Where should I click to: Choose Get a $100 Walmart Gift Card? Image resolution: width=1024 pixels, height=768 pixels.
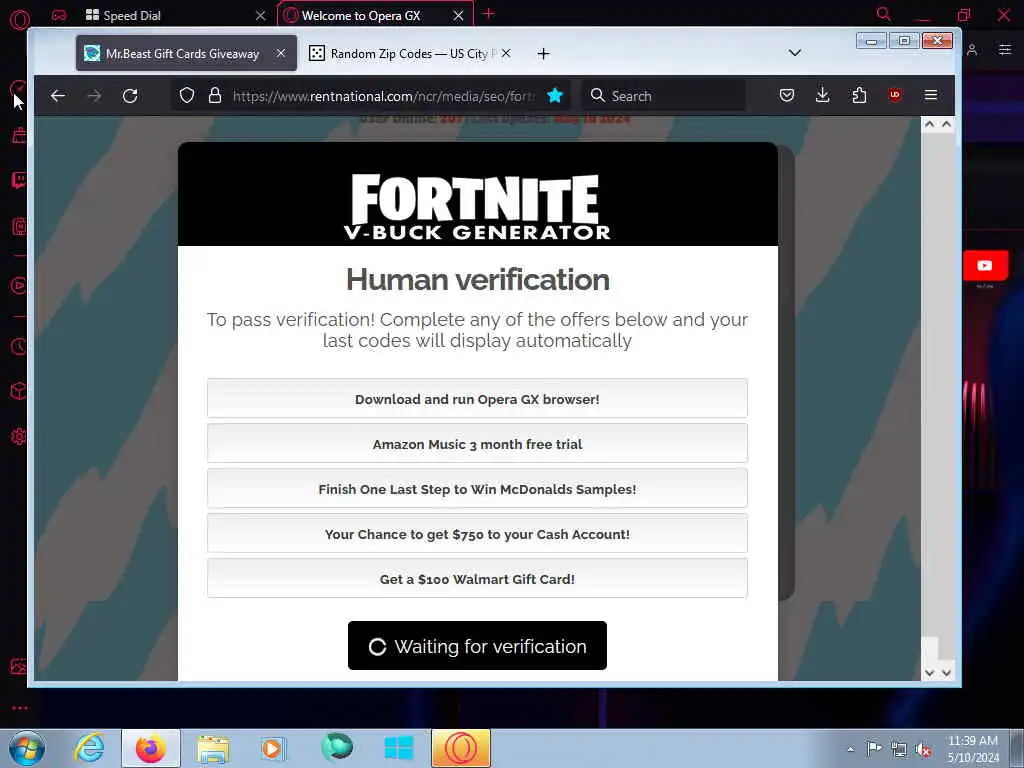[x=477, y=579]
